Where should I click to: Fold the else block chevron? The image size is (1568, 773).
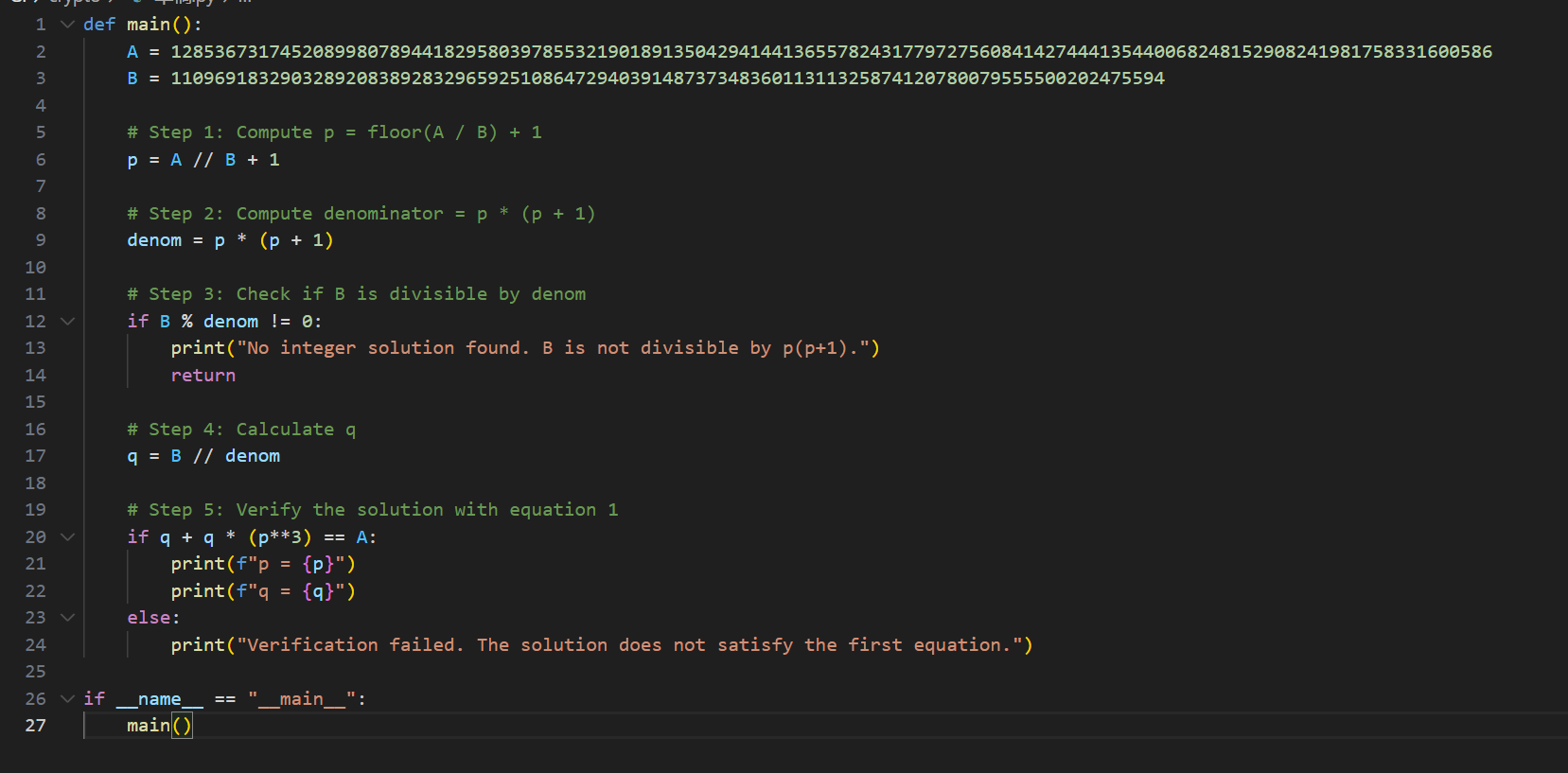67,618
